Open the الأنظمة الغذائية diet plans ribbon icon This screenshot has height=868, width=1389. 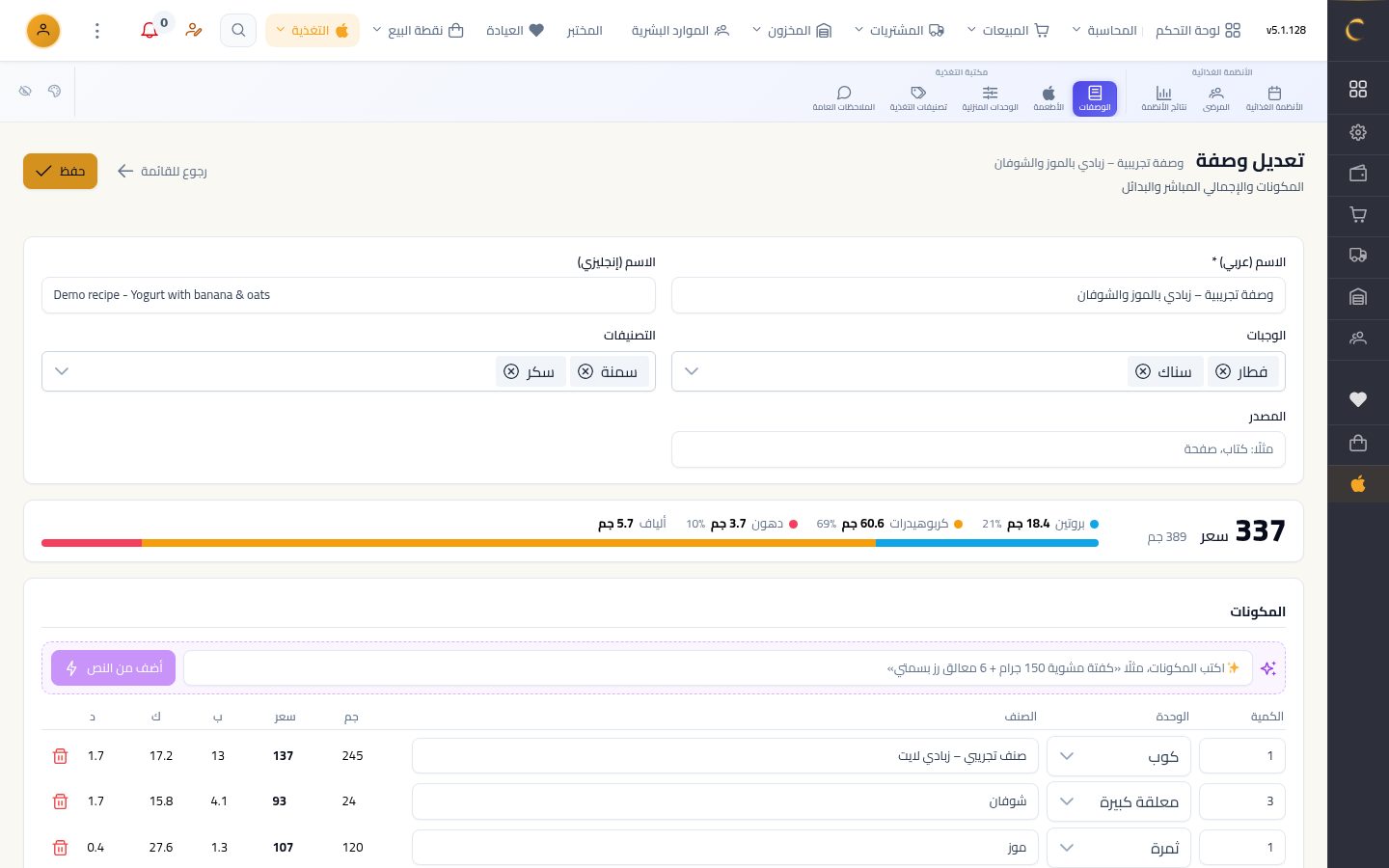pos(1273,98)
